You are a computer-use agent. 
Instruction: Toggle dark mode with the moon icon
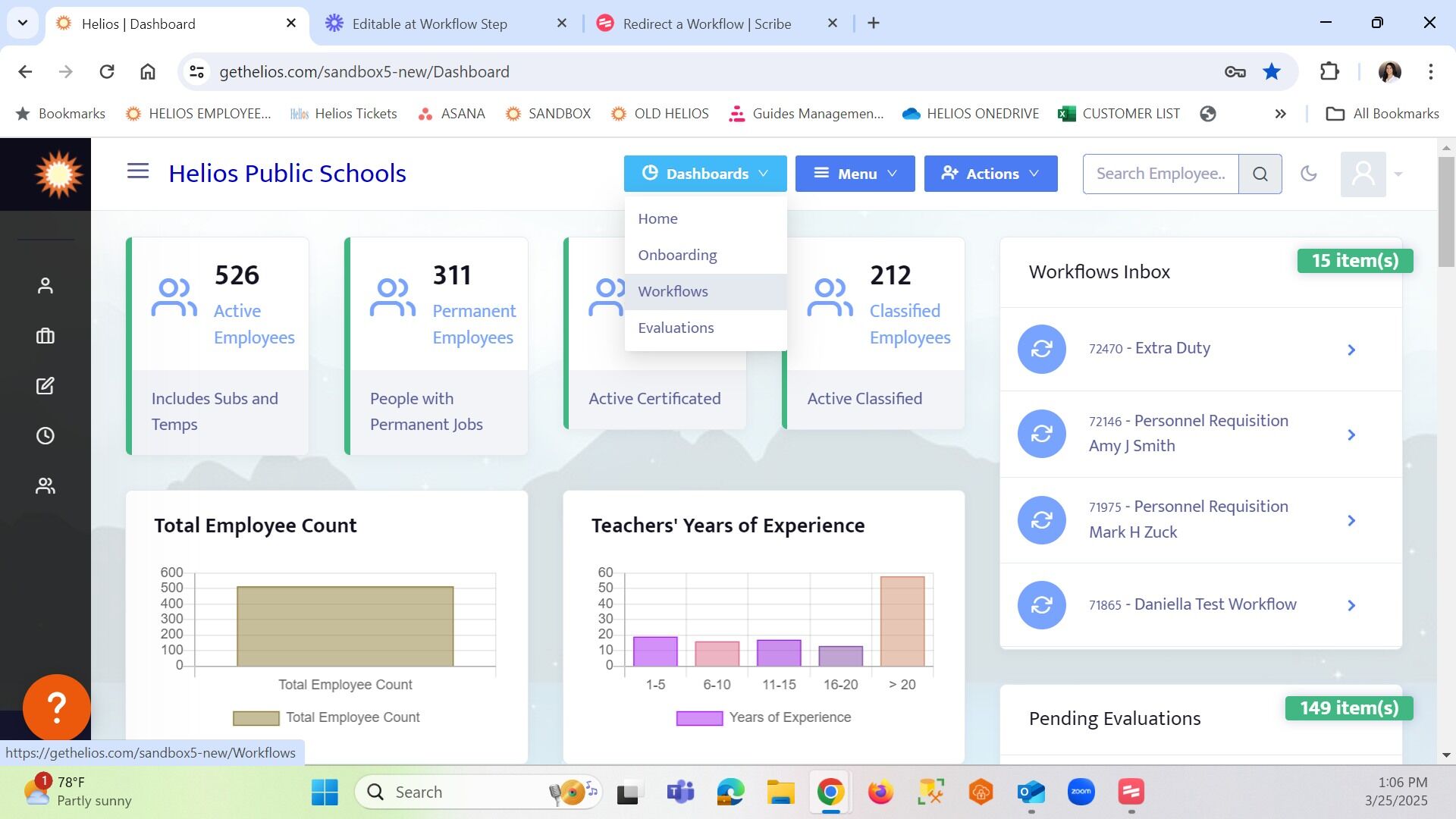click(x=1309, y=174)
